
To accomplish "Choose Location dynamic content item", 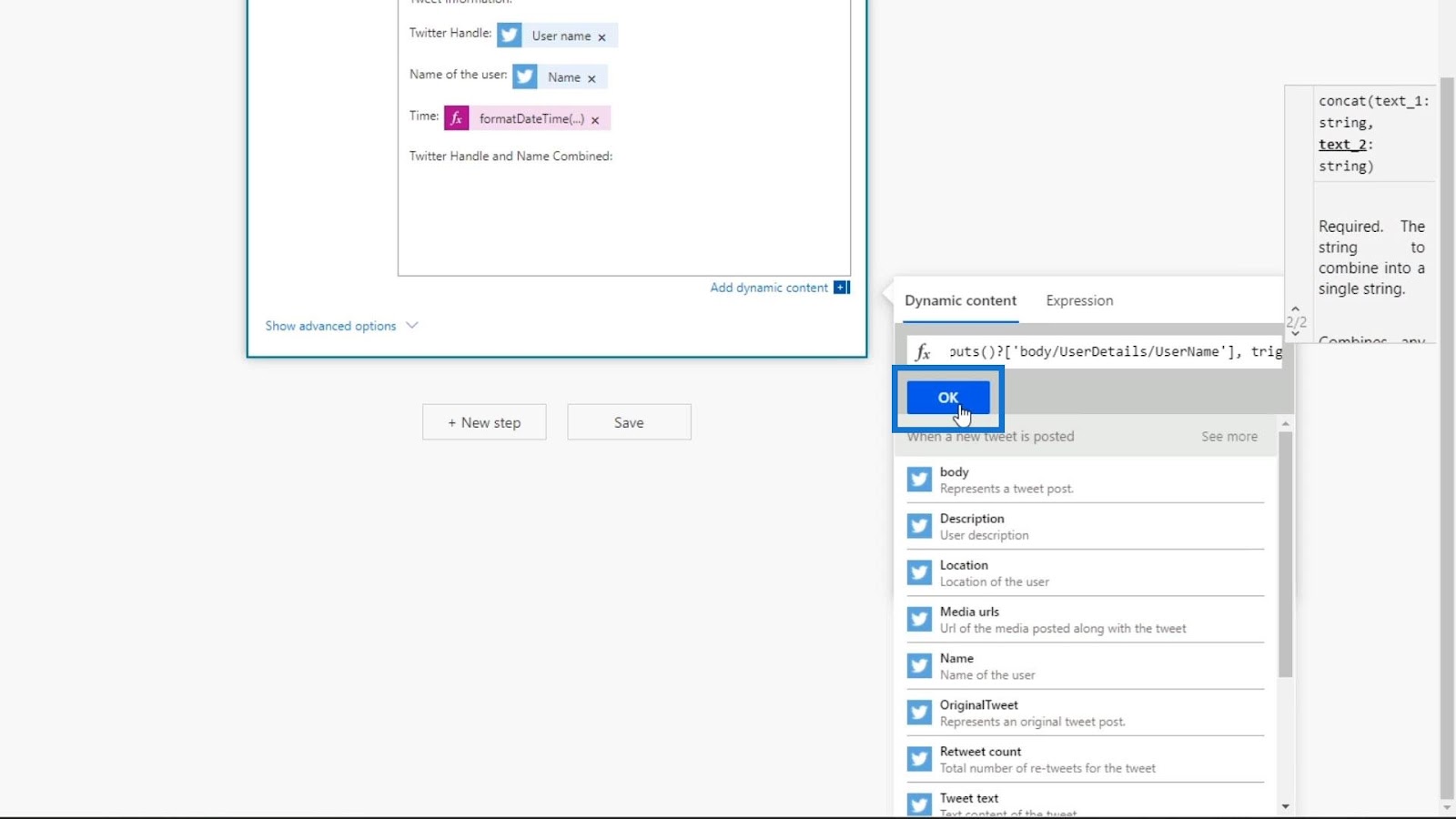I will (x=1086, y=573).
